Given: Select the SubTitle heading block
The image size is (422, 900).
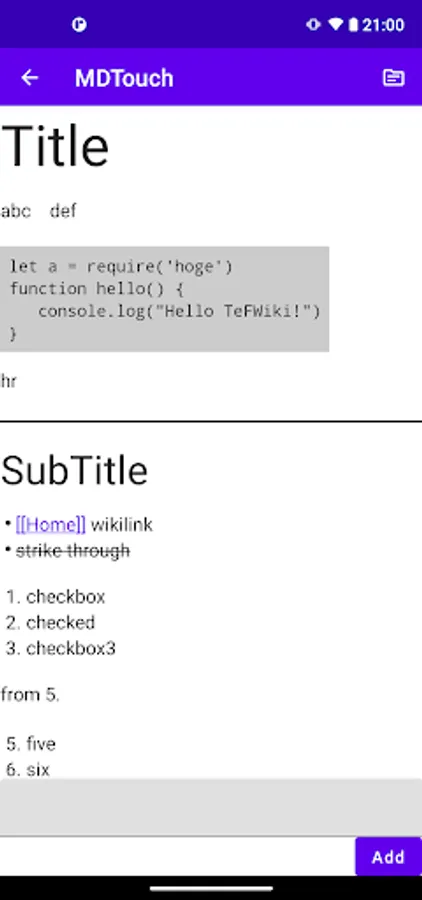Looking at the screenshot, I should 75,471.
